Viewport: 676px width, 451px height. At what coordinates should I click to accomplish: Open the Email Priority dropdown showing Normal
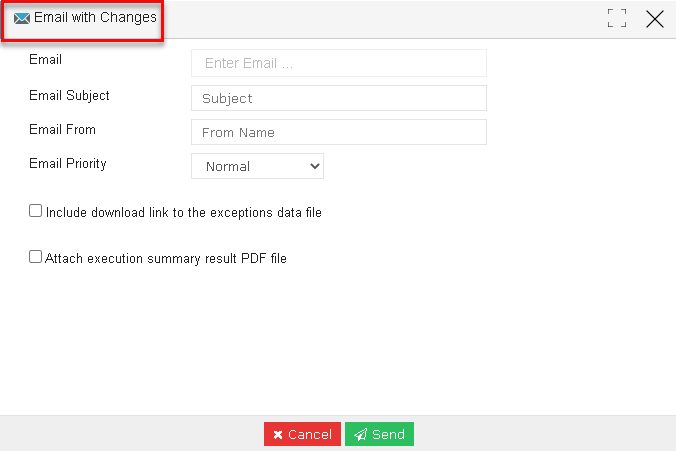(x=257, y=166)
